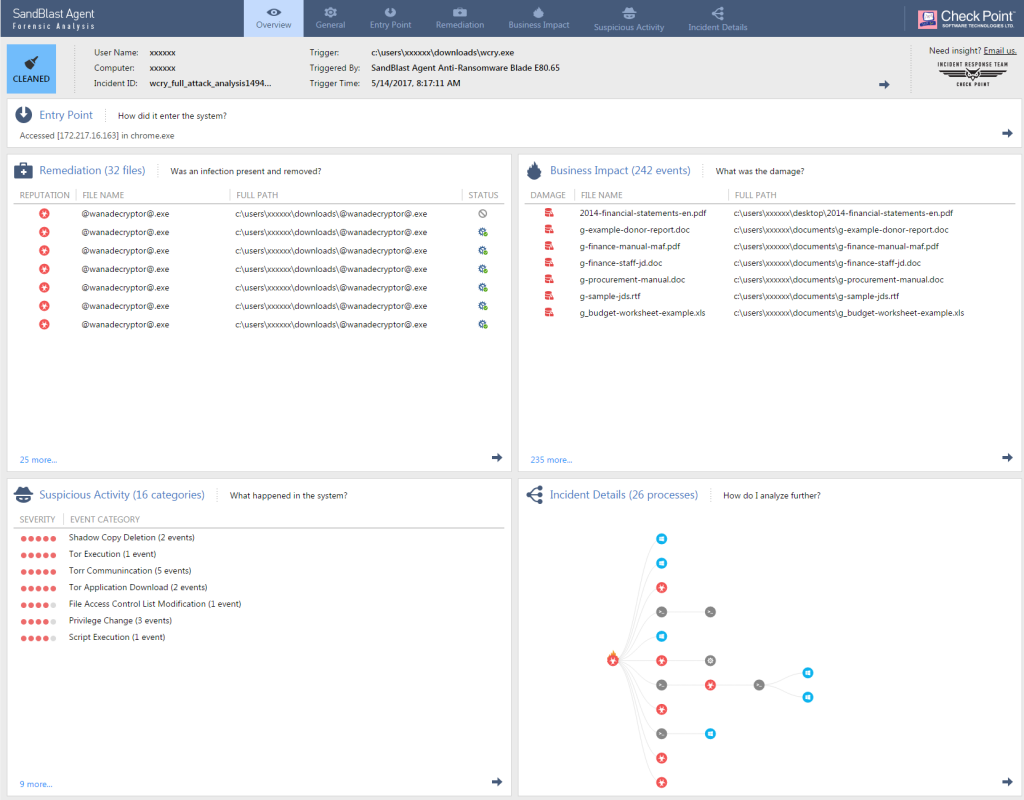Viewport: 1024px width, 800px height.
Task: Show "9 more..." suspicious activity categories
Action: pyautogui.click(x=36, y=784)
